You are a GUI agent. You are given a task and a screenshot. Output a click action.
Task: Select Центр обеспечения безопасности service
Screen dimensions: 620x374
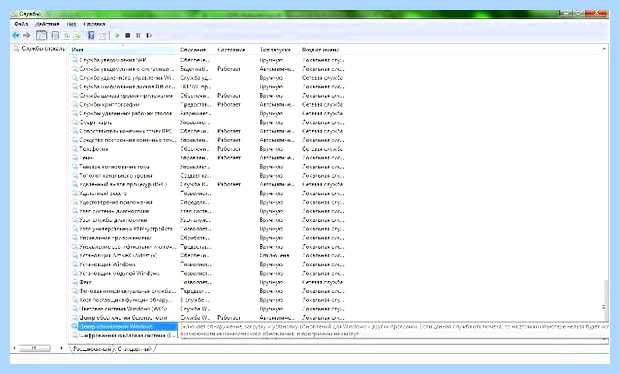click(x=123, y=317)
